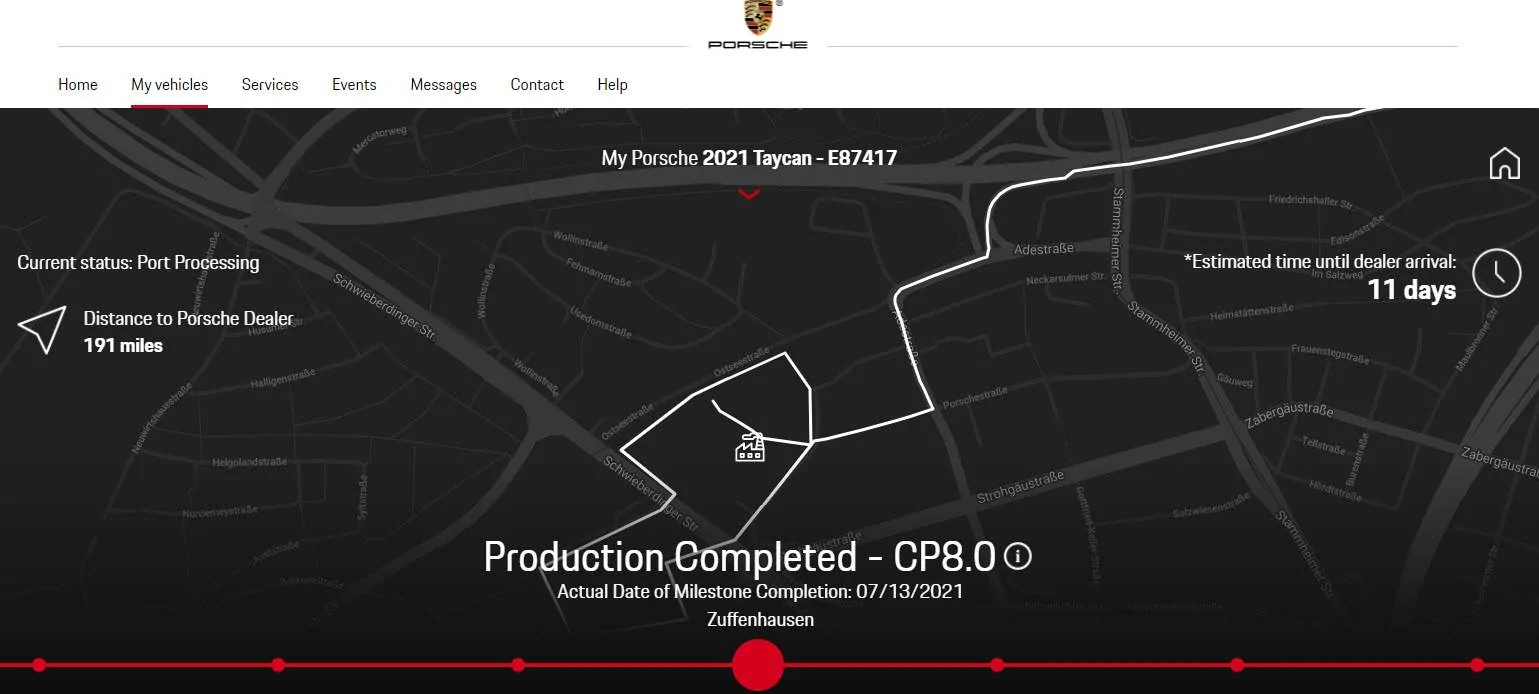Click the Strohgäustraße street label on map
The height and width of the screenshot is (694, 1539).
pos(1020,487)
